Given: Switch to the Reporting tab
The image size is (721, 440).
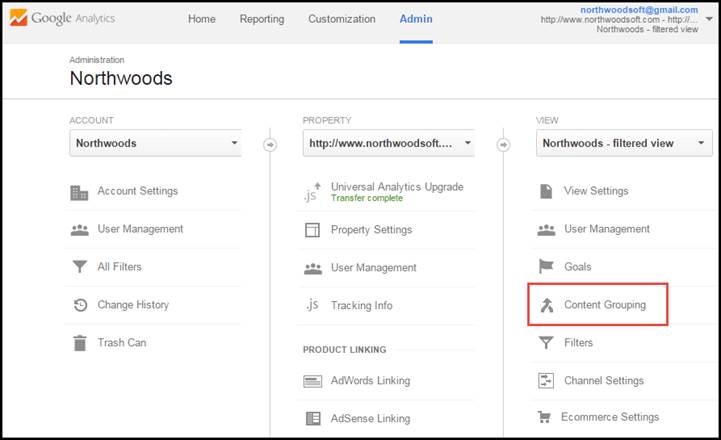Looking at the screenshot, I should point(262,19).
